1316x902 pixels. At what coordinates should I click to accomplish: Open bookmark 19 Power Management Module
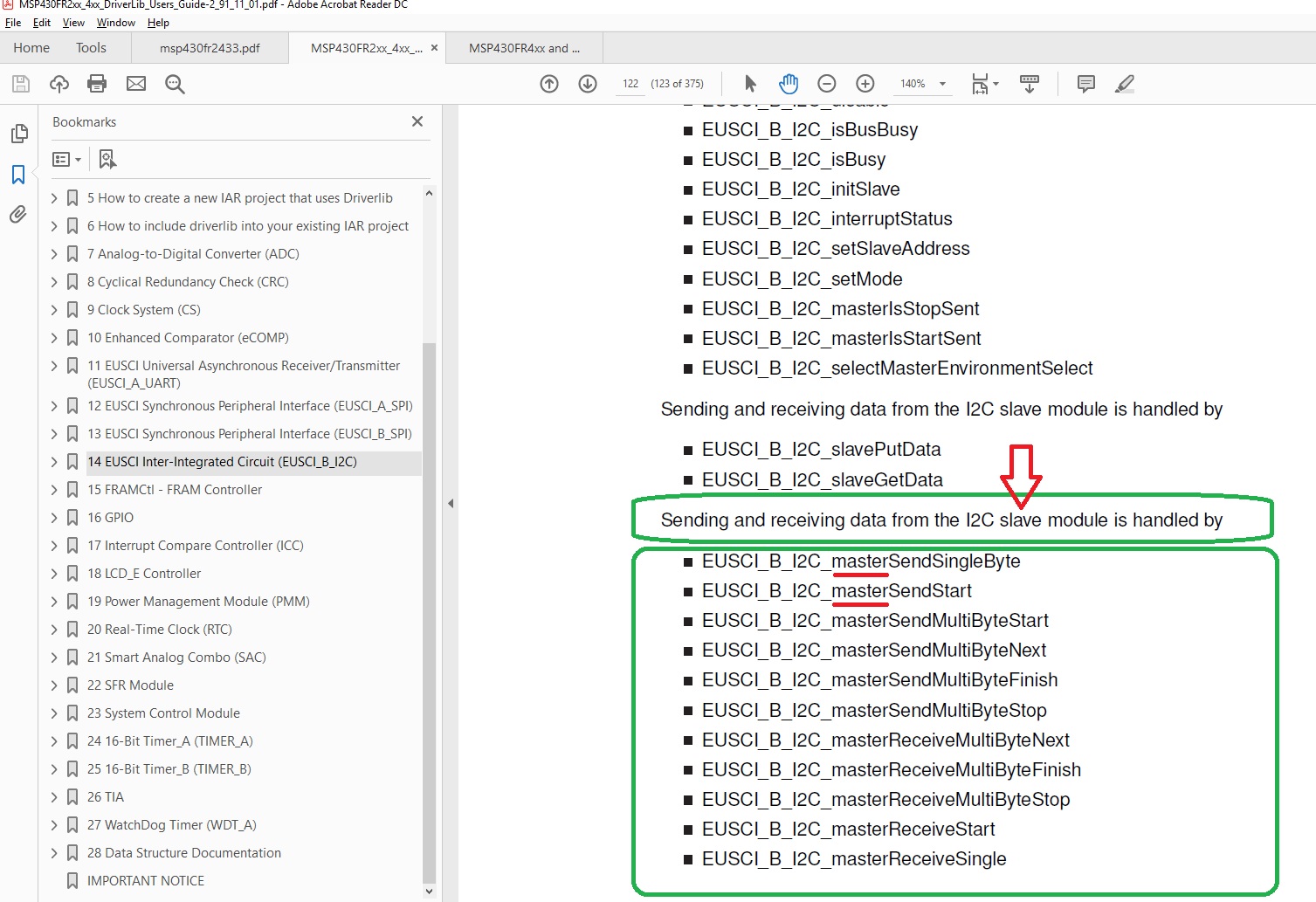[x=198, y=602]
